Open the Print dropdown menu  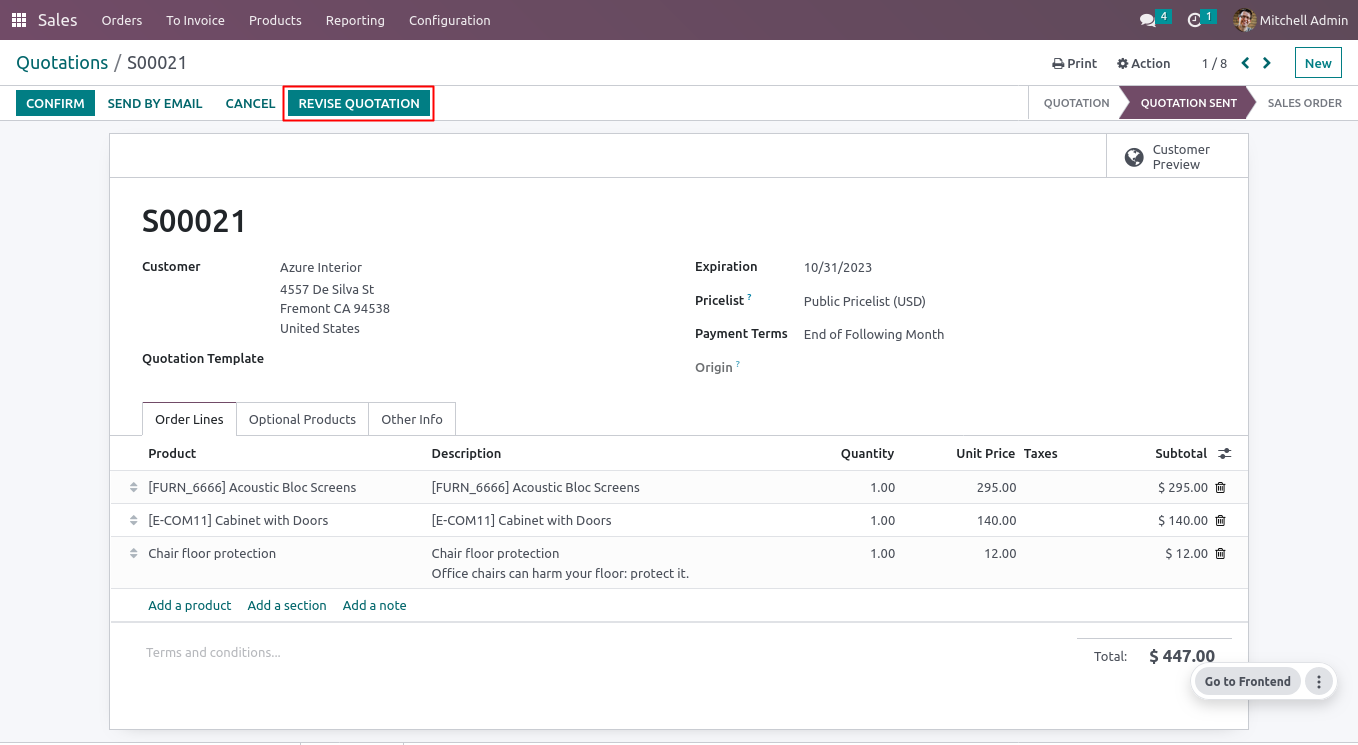[1074, 63]
